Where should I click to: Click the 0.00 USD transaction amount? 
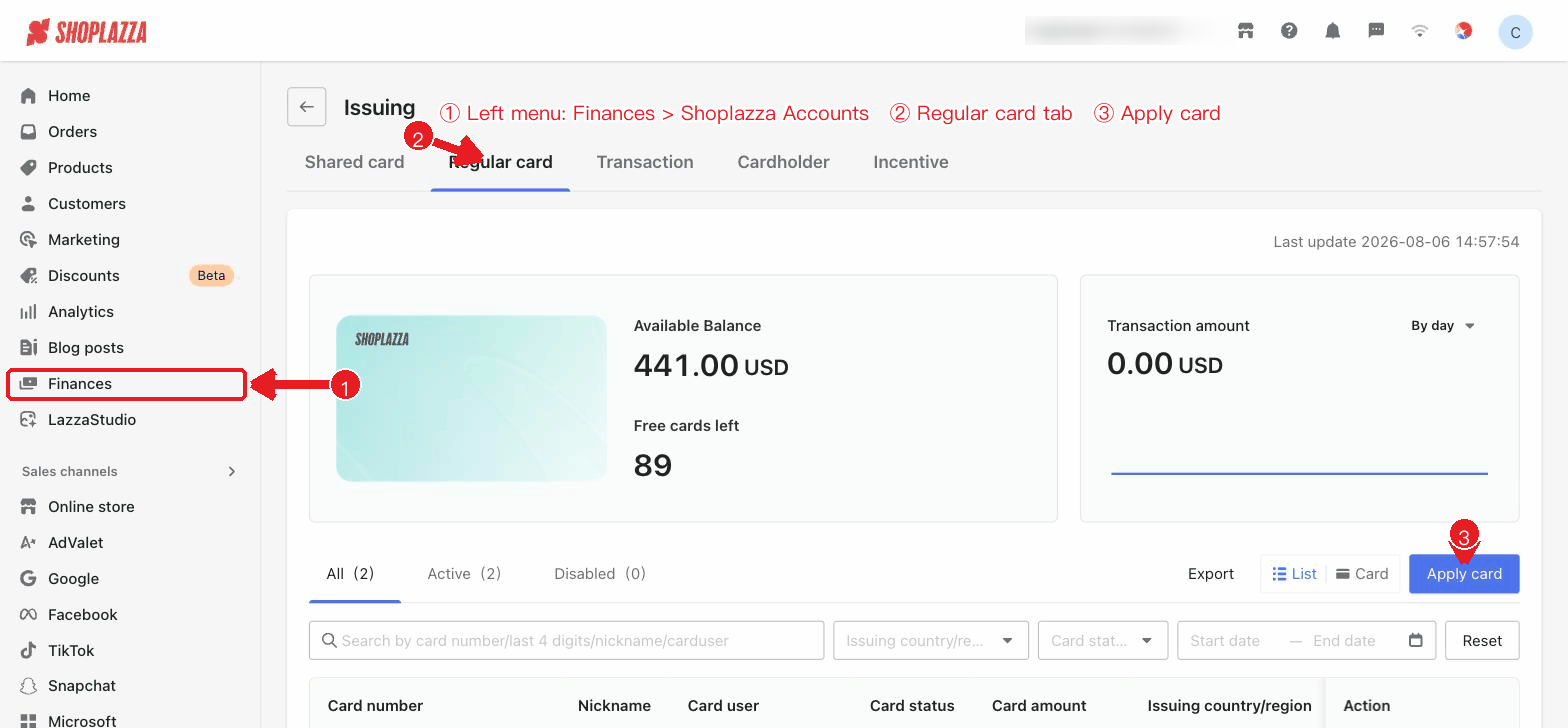[1165, 364]
